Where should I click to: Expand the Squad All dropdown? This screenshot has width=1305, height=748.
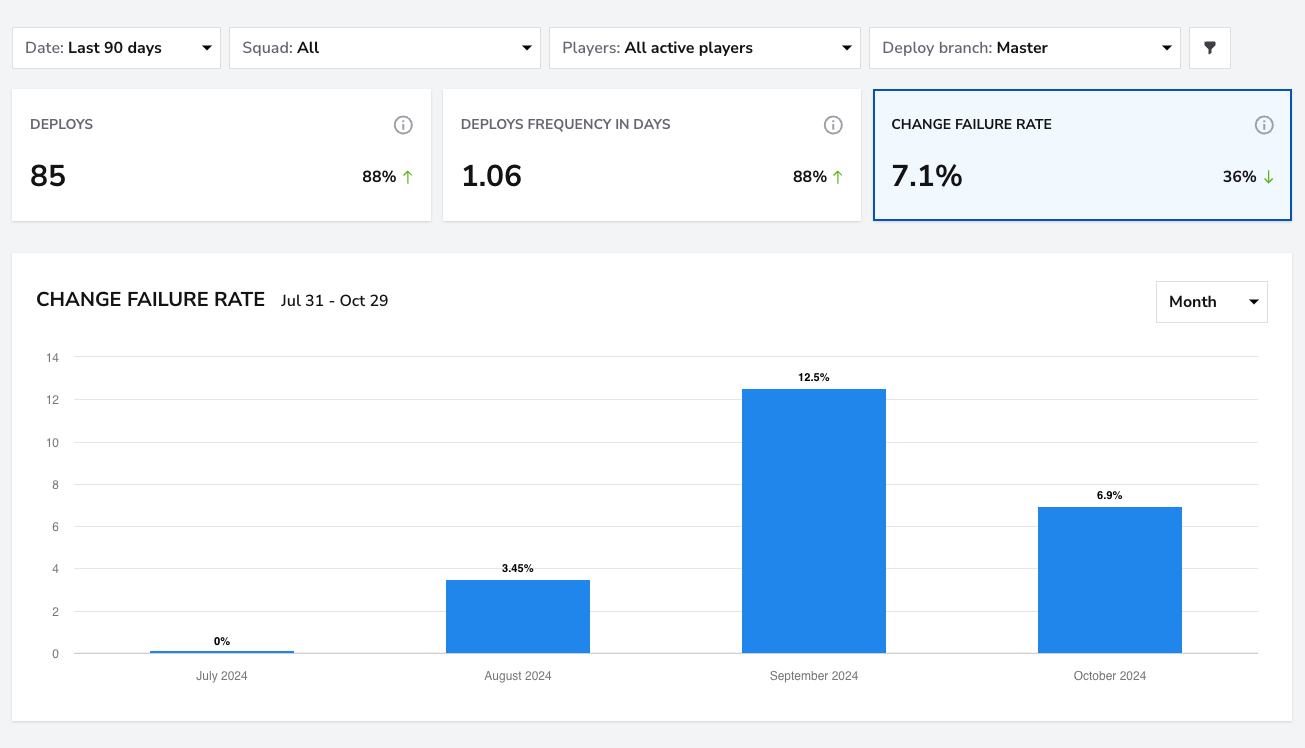pyautogui.click(x=385, y=48)
